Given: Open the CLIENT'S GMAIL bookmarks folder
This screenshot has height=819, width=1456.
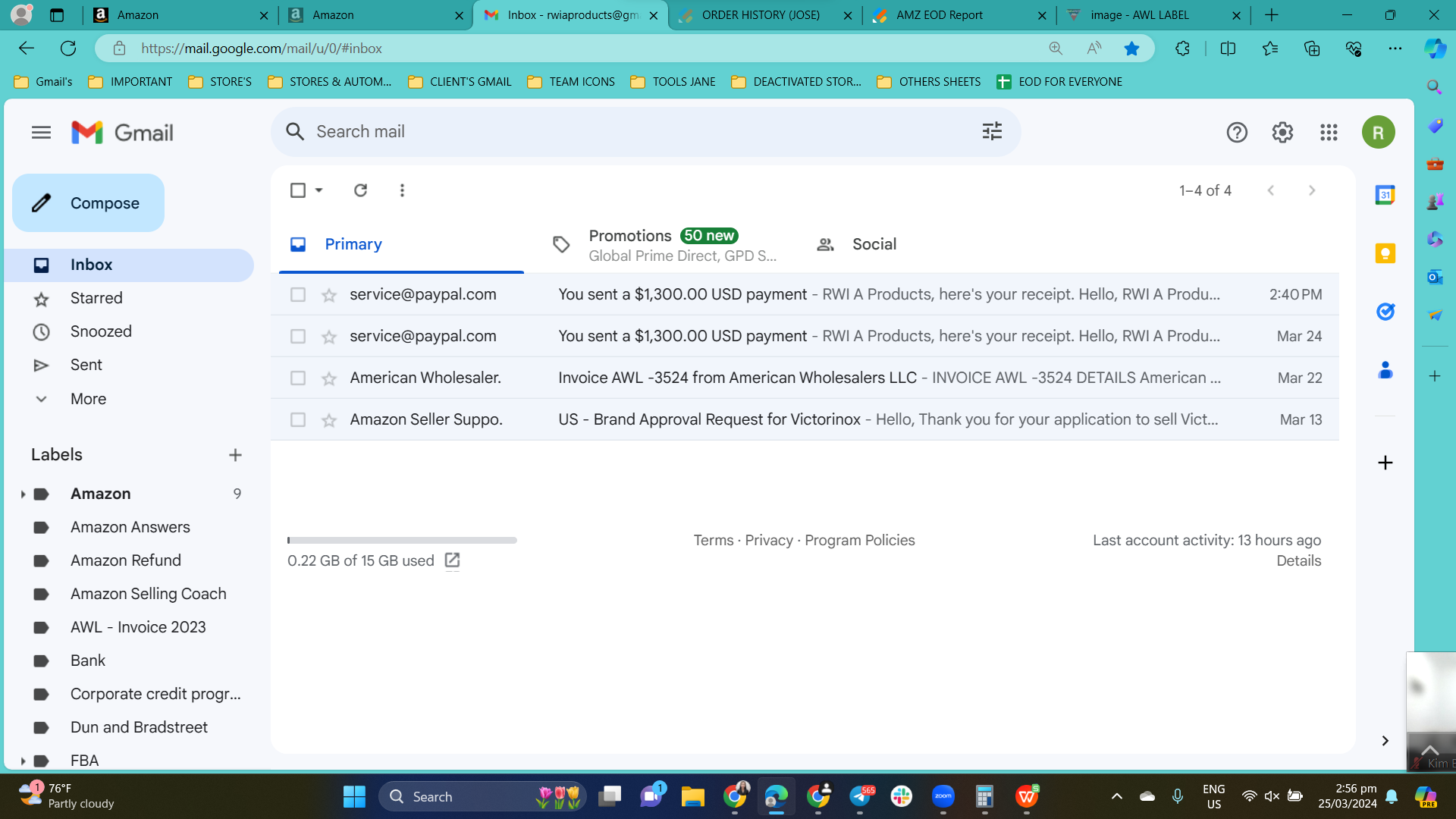Looking at the screenshot, I should click(460, 82).
